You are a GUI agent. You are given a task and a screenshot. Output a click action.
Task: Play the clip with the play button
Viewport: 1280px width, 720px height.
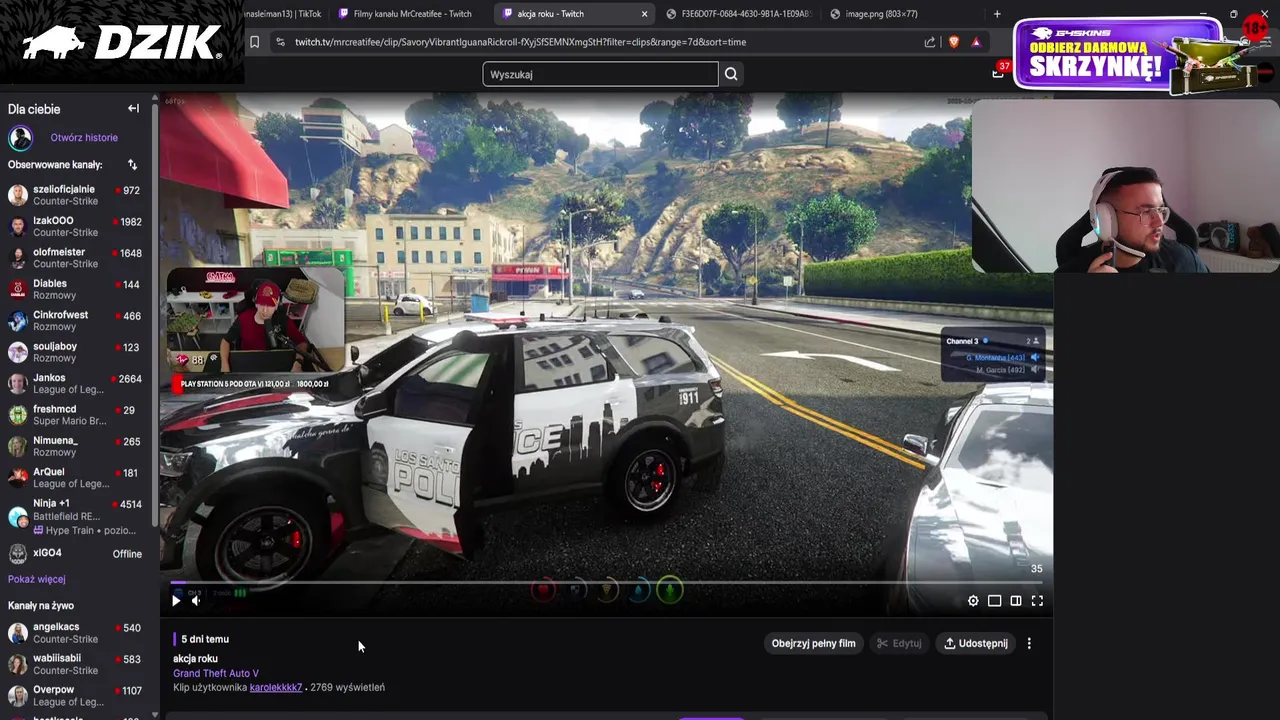176,600
